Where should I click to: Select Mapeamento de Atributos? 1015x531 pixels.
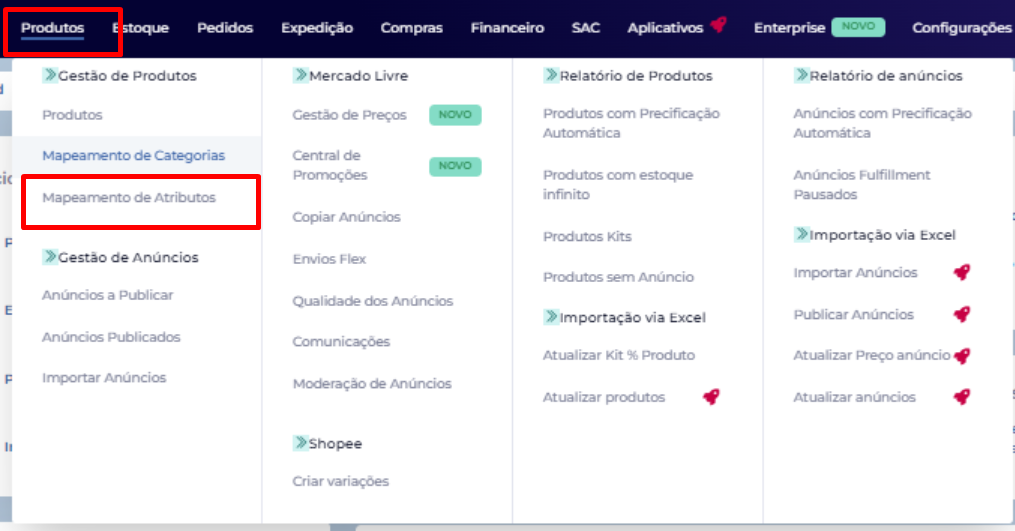129,198
